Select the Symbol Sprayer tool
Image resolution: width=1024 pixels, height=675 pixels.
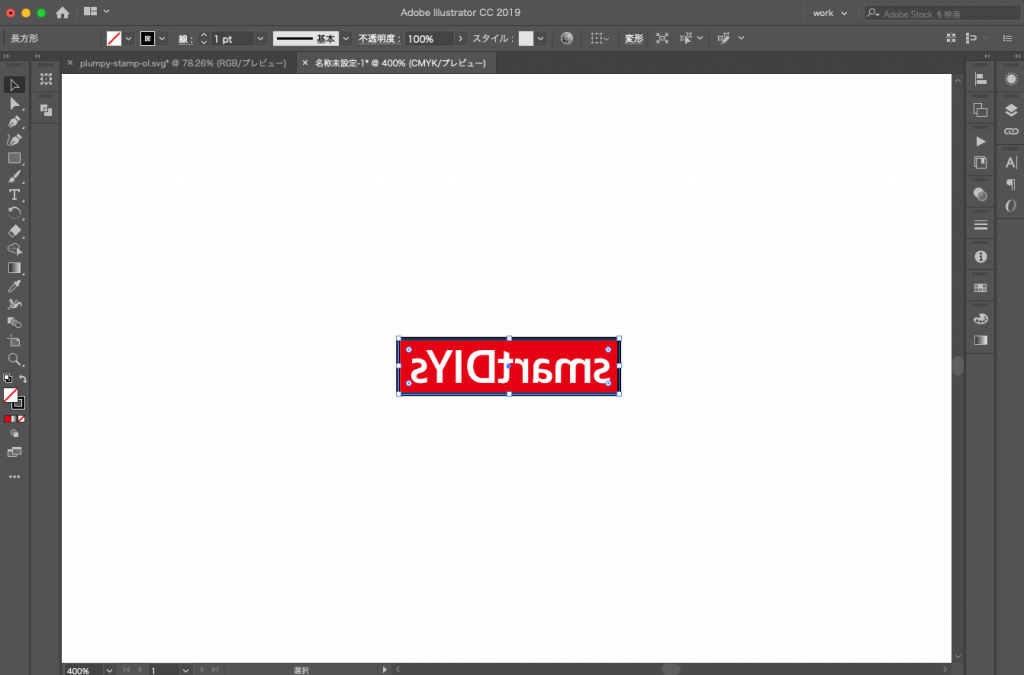tap(14, 304)
